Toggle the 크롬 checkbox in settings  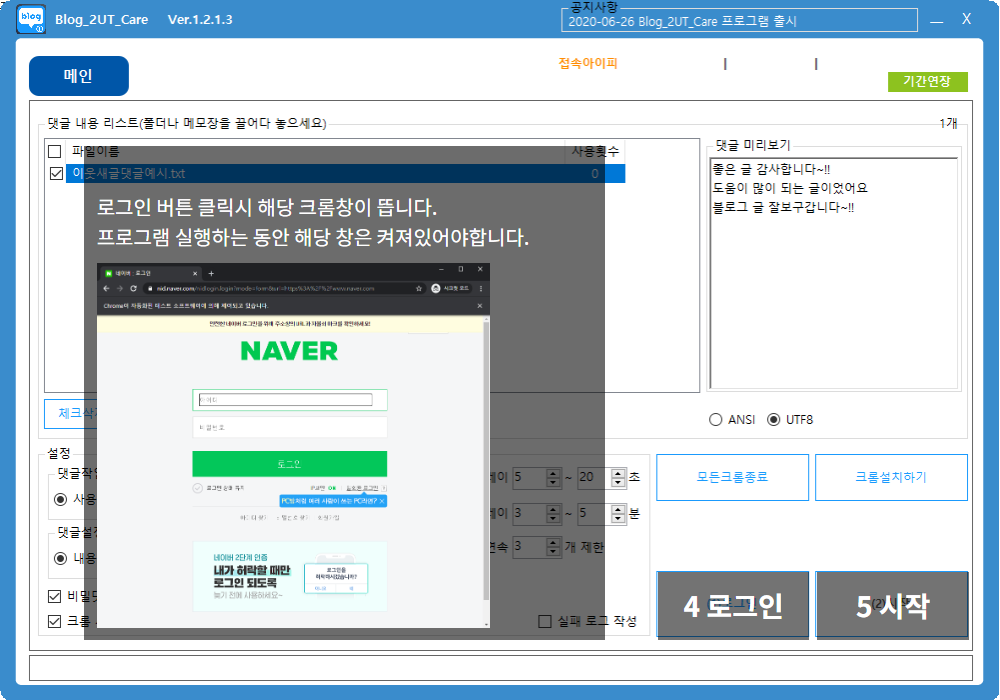pyautogui.click(x=55, y=621)
